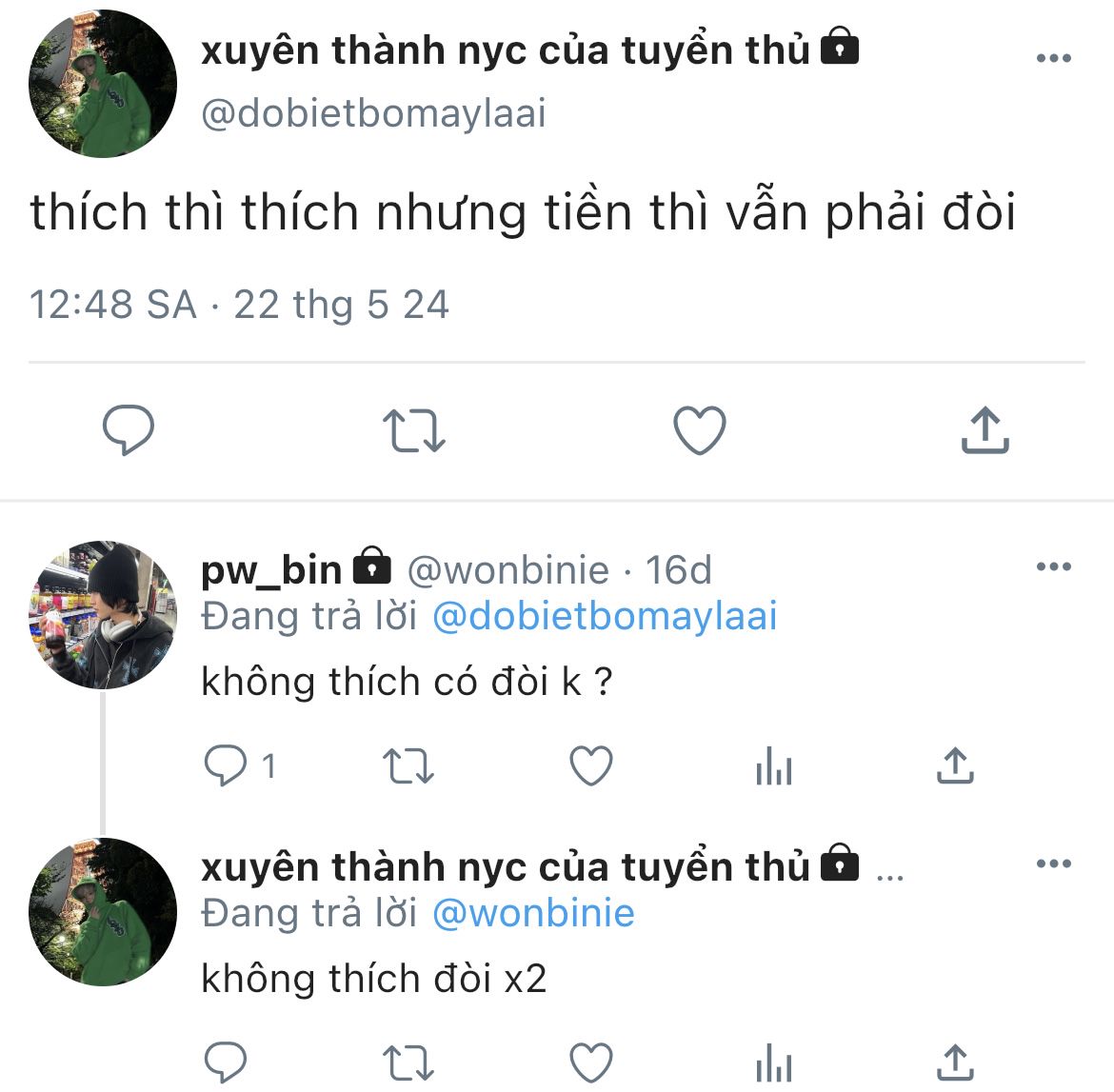
Task: Open more options for the main tweet
Action: point(1054,58)
